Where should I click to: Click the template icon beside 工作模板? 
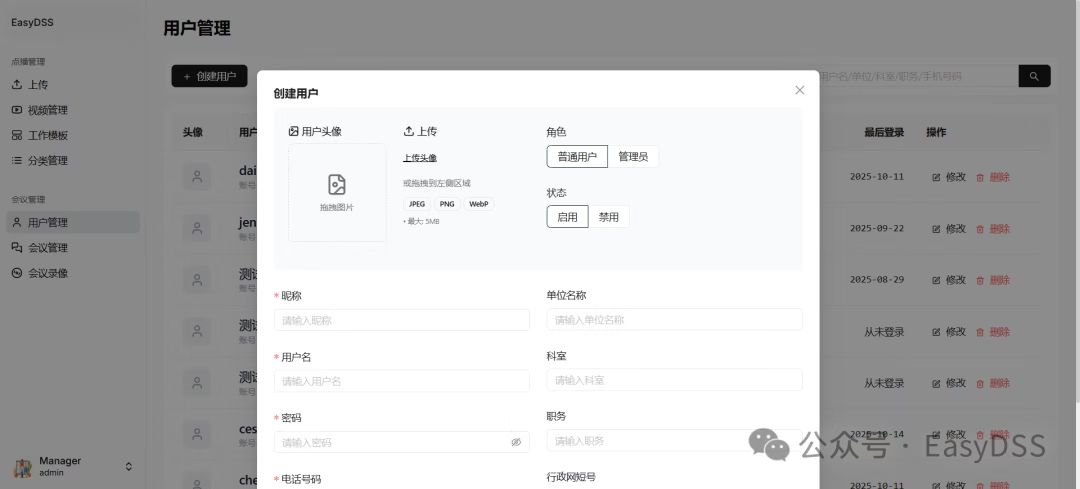pos(17,135)
